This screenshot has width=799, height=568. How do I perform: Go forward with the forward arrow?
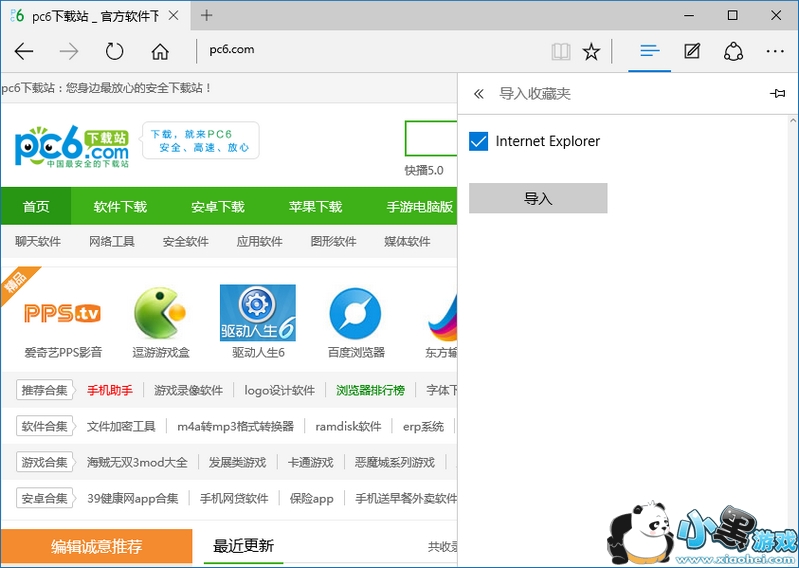tap(69, 51)
